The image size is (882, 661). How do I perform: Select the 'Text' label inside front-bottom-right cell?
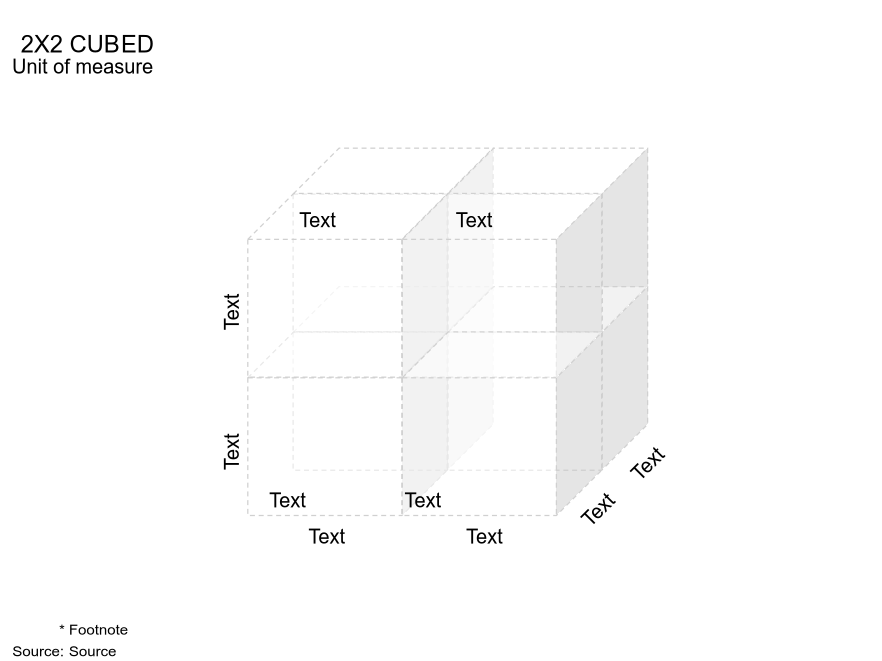pyautogui.click(x=423, y=500)
